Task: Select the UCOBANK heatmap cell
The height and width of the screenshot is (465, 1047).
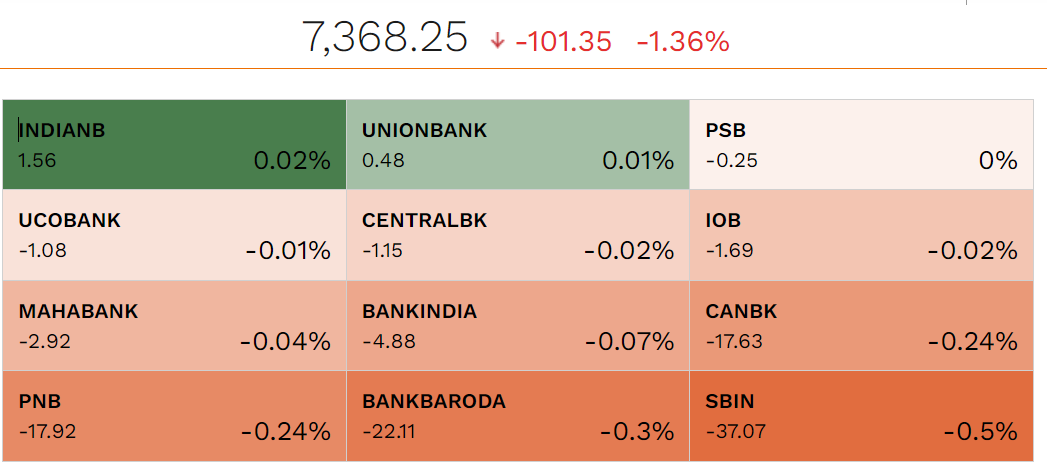Action: tap(174, 235)
